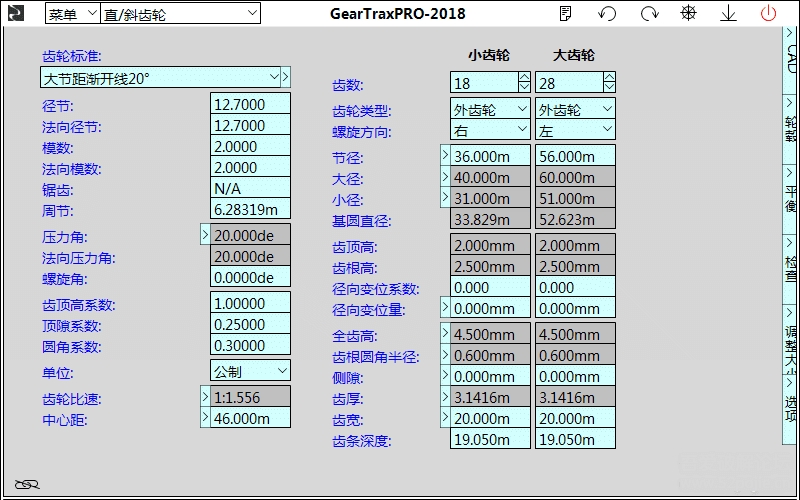800x500 pixels.
Task: Click the 径节 input field
Action: click(x=250, y=104)
